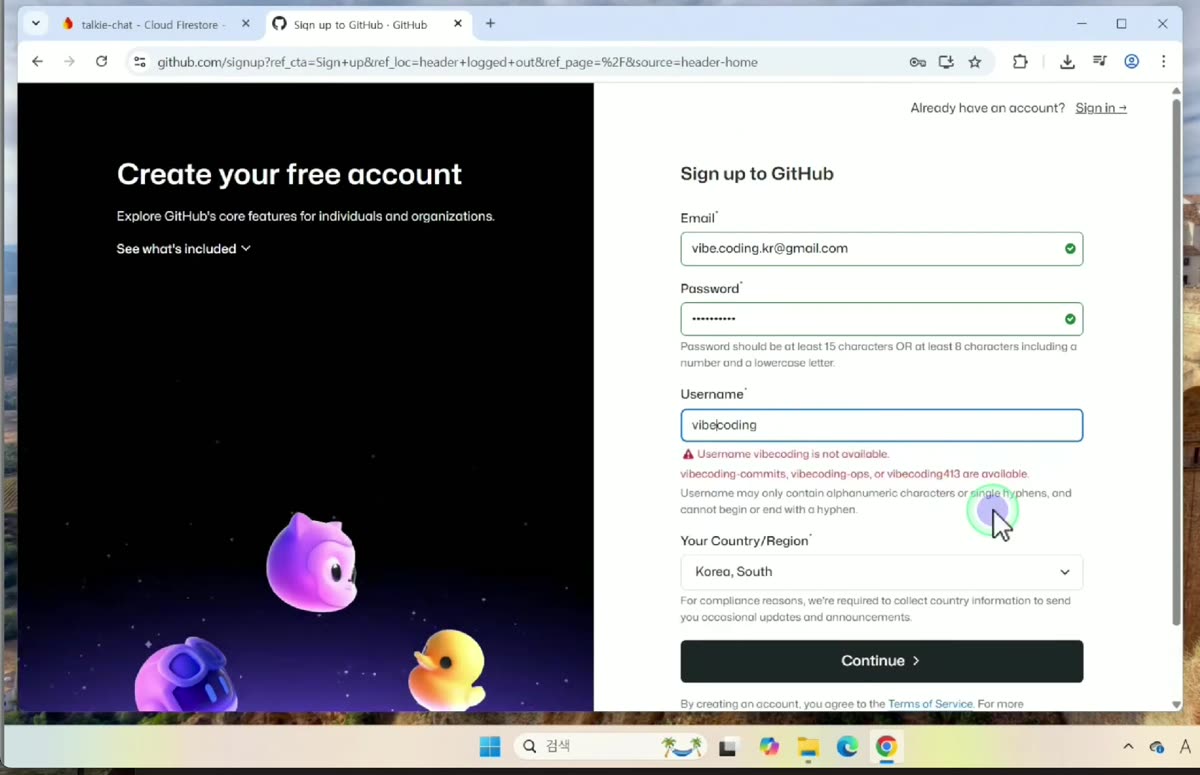Follow the Sign in link
This screenshot has height=775, width=1200.
[x=1101, y=108]
